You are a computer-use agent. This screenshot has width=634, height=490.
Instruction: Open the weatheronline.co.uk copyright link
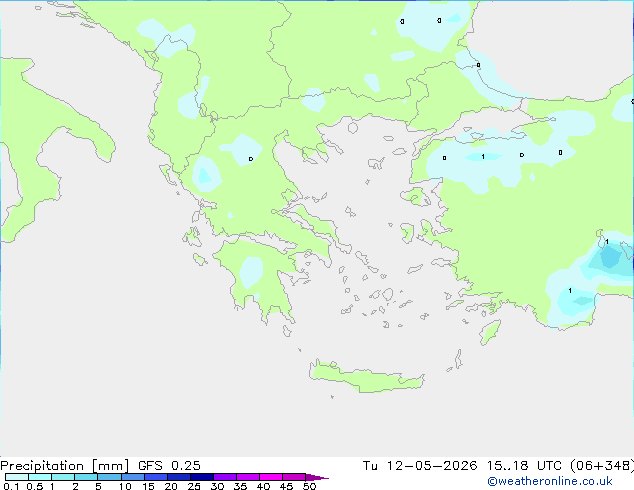coord(550,481)
